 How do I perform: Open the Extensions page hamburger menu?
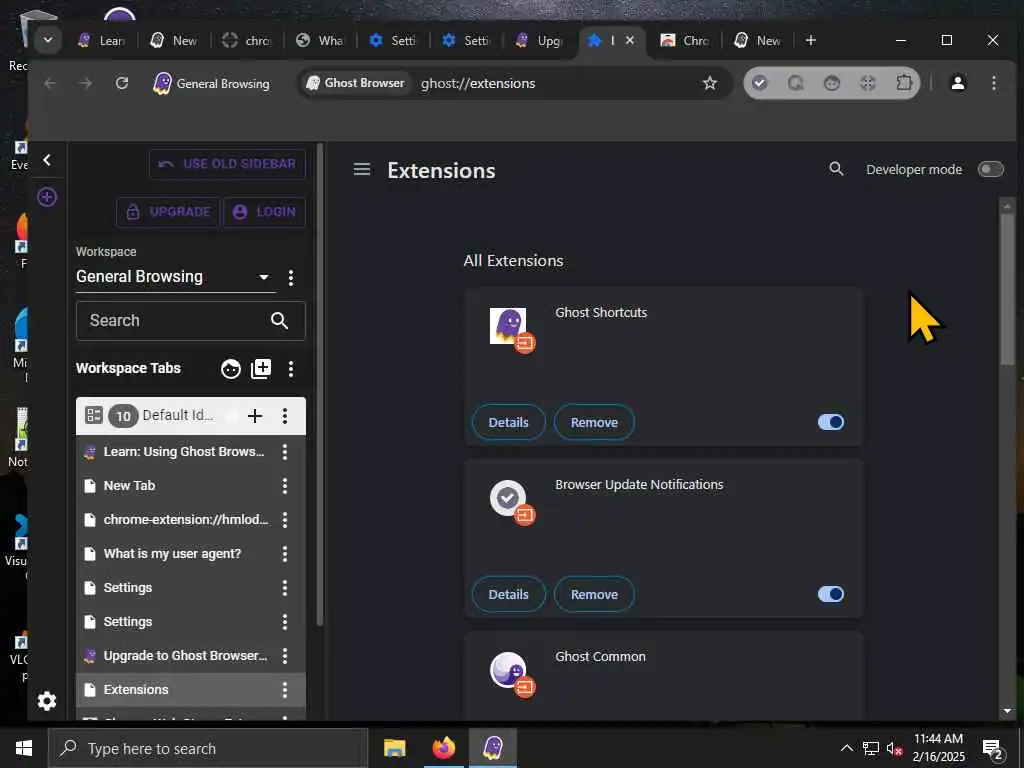362,170
